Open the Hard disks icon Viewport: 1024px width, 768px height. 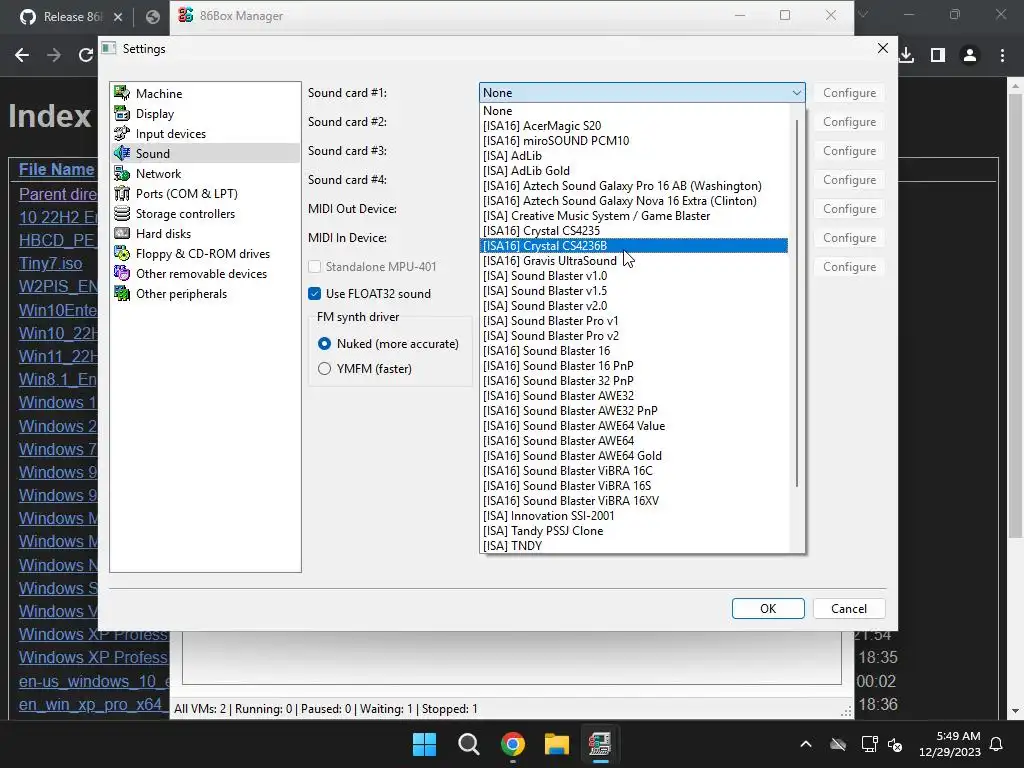coord(121,233)
